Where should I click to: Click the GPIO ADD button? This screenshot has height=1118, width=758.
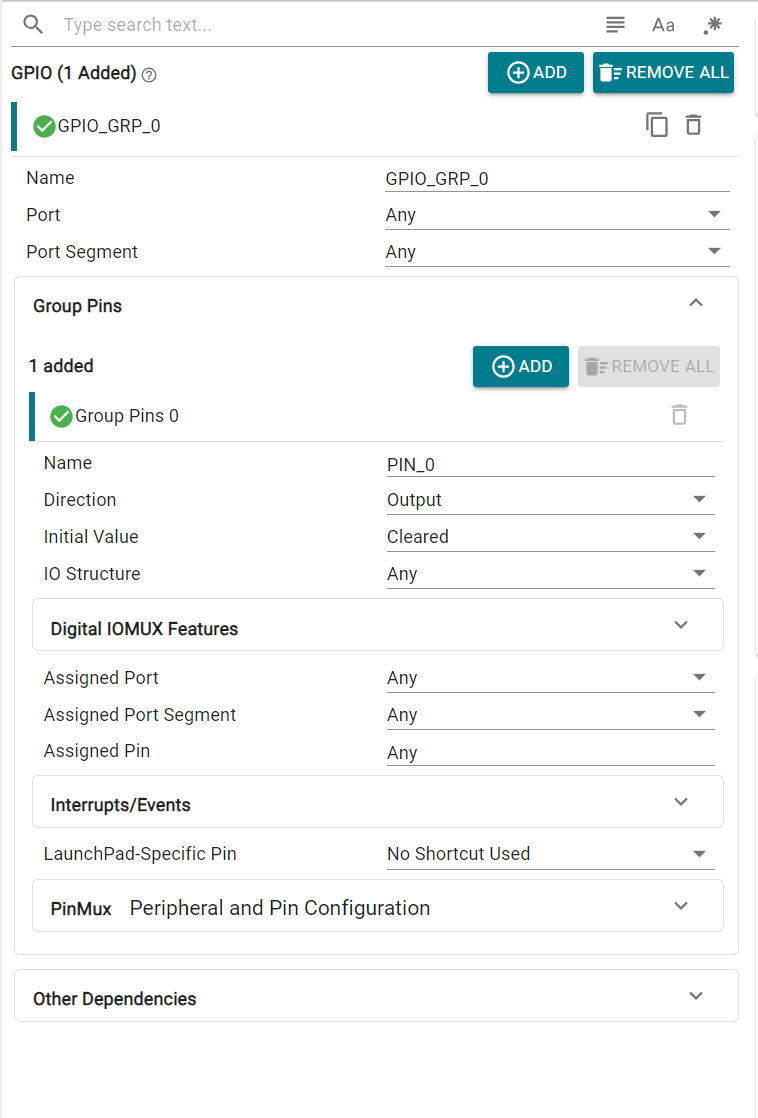(x=536, y=73)
